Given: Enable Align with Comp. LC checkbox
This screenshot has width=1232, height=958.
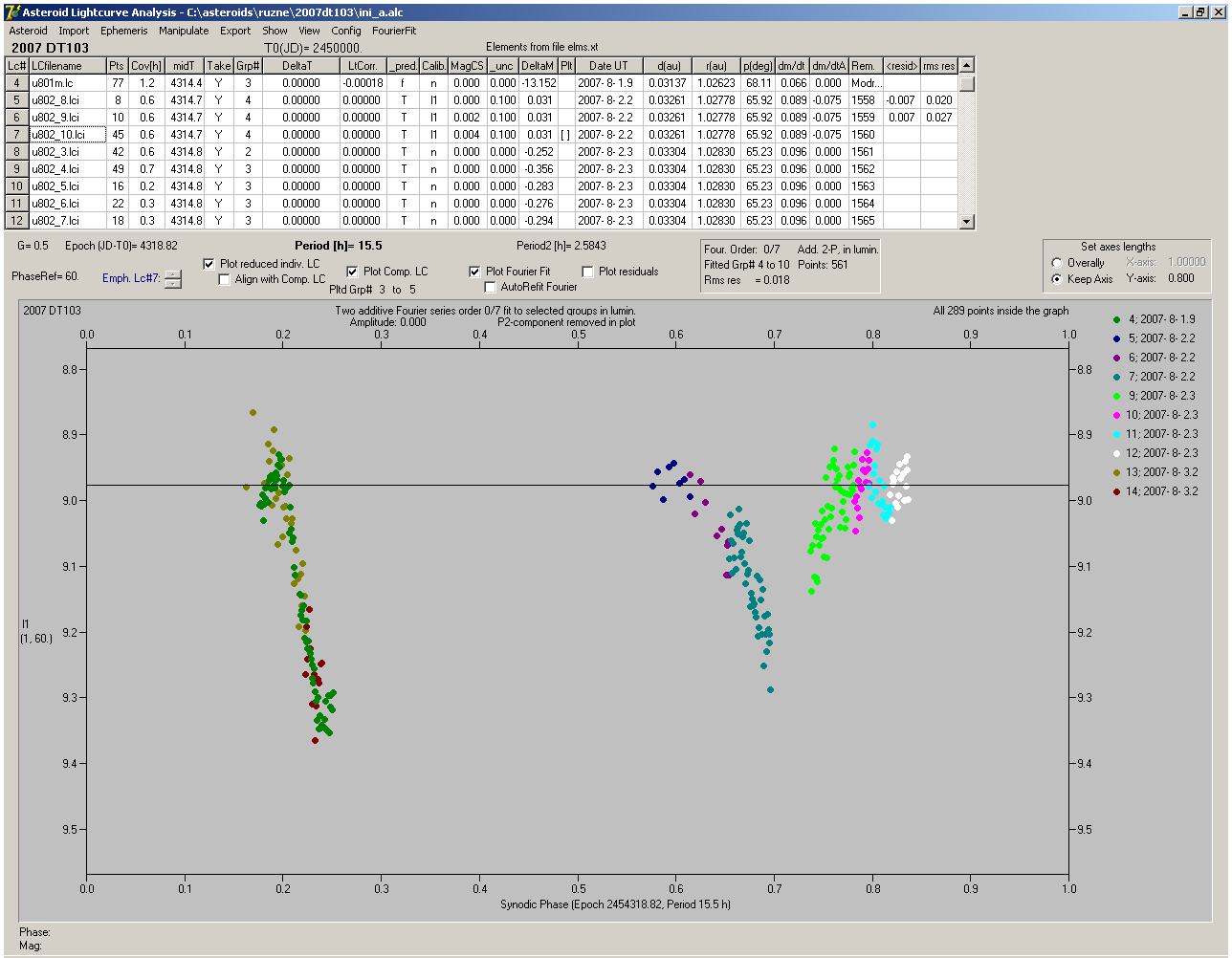Looking at the screenshot, I should [x=225, y=279].
